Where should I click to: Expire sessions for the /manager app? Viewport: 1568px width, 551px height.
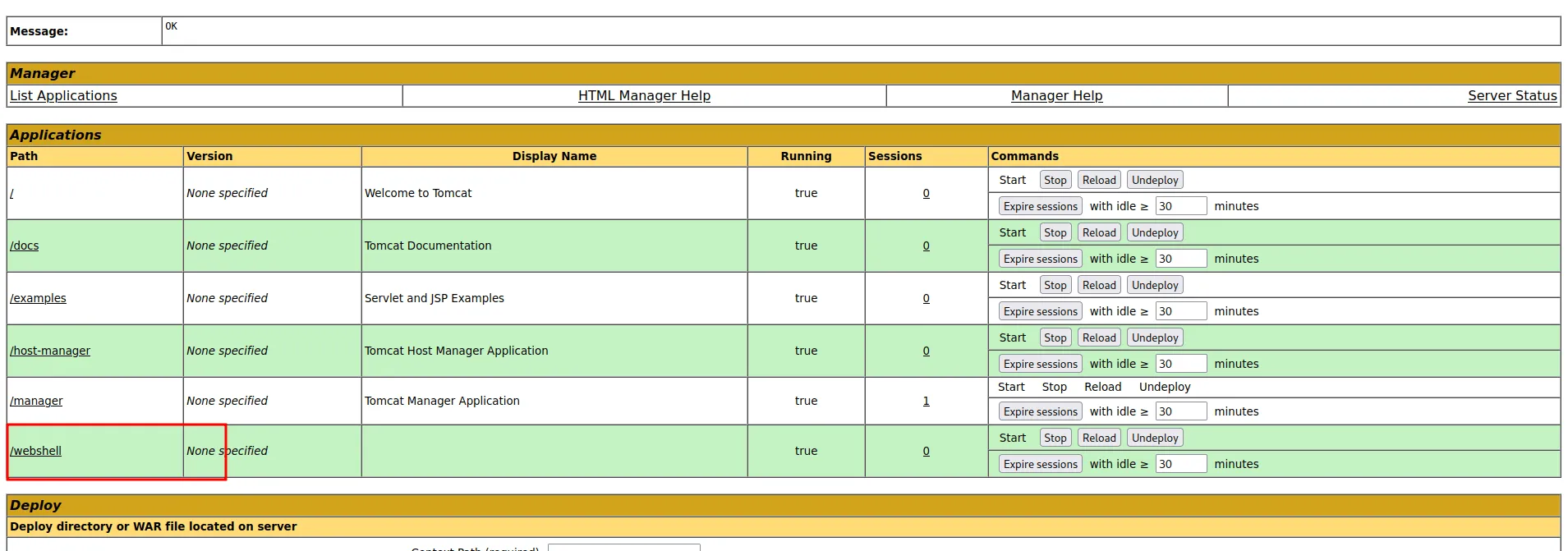tap(1040, 412)
